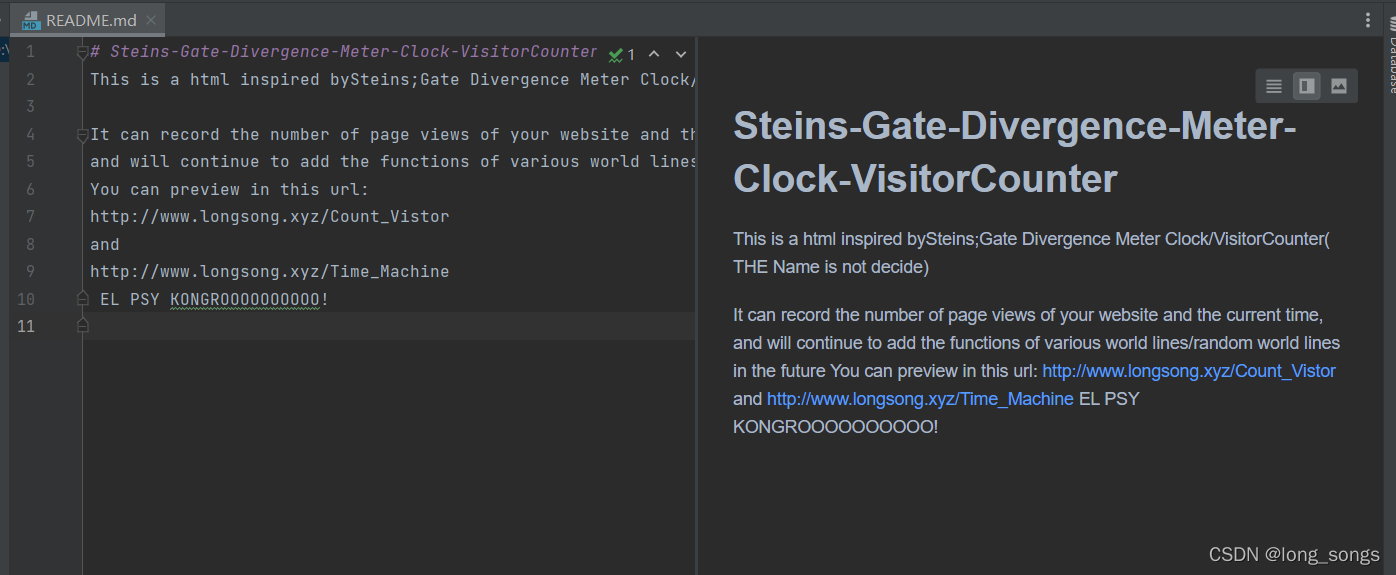
Task: Click the line number 7 in gutter
Action: pos(30,216)
